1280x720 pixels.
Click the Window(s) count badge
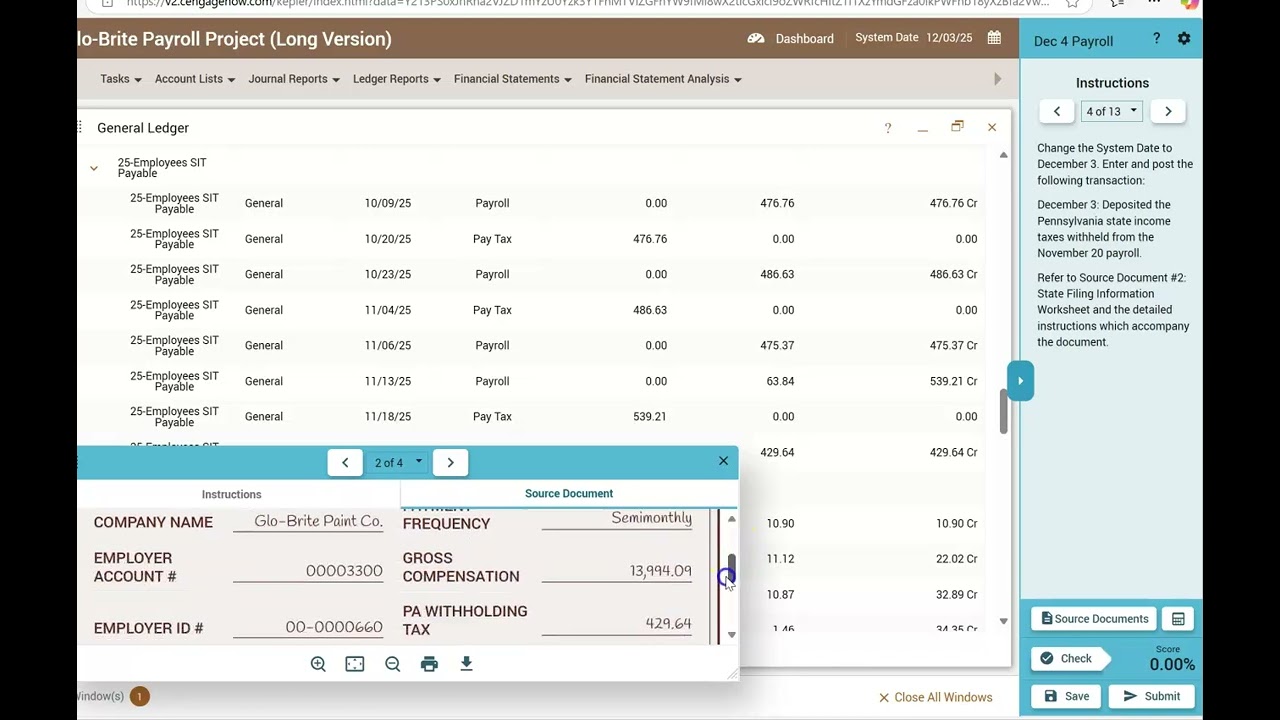point(139,696)
